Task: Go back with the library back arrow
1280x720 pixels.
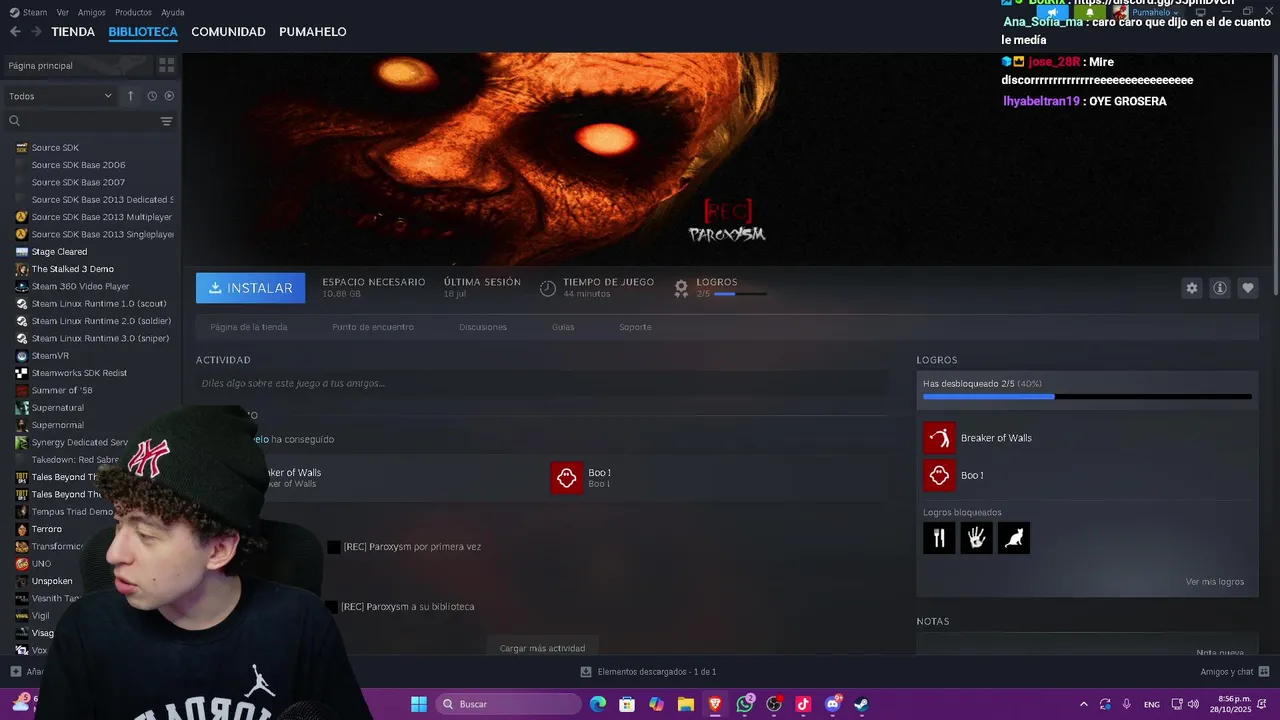Action: (x=15, y=32)
